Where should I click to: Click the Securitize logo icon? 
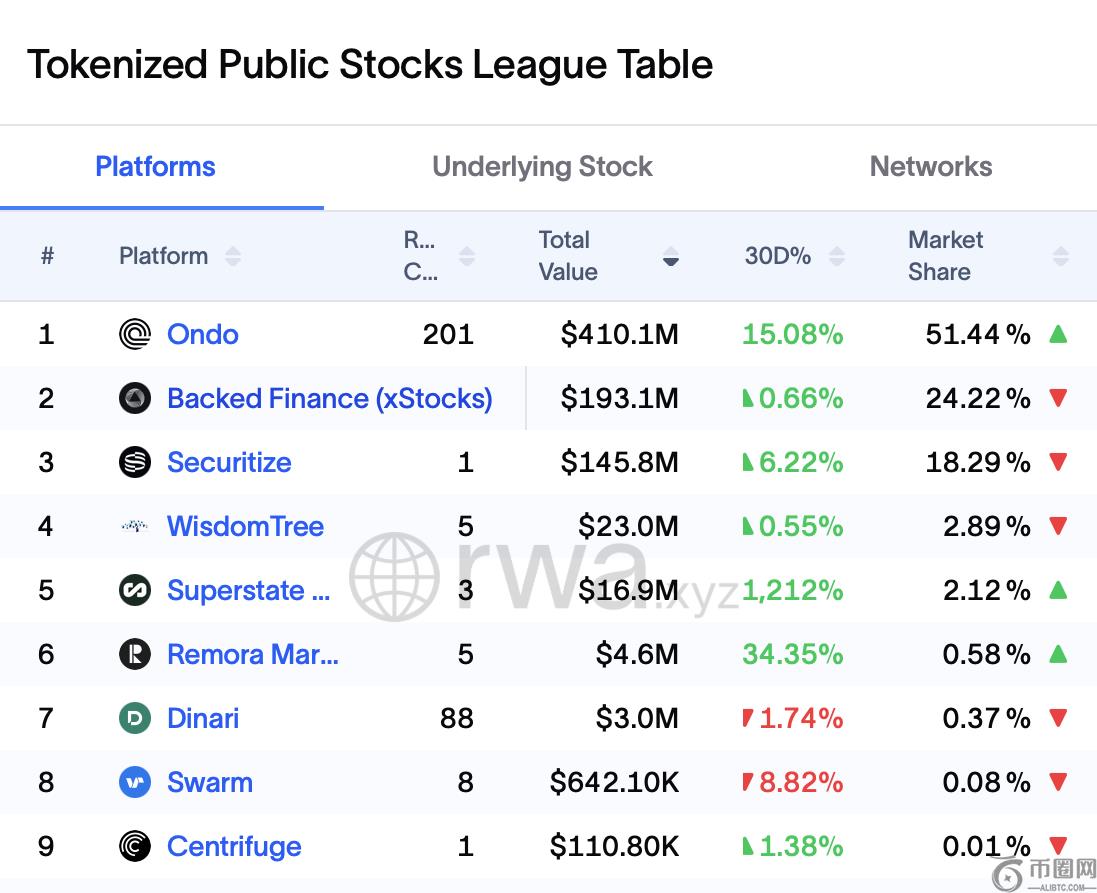coord(135,462)
